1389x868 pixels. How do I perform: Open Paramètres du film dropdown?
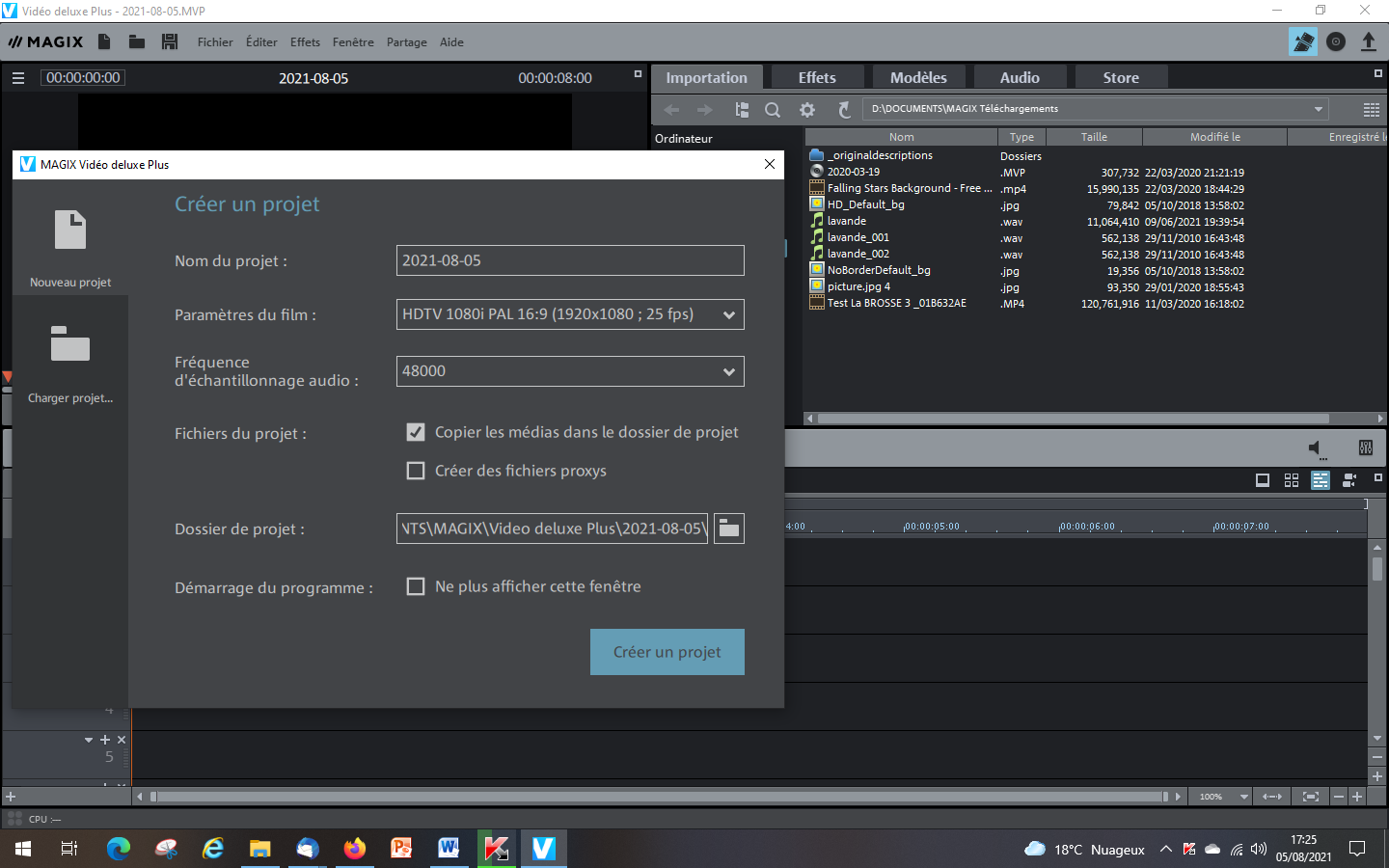pos(570,314)
